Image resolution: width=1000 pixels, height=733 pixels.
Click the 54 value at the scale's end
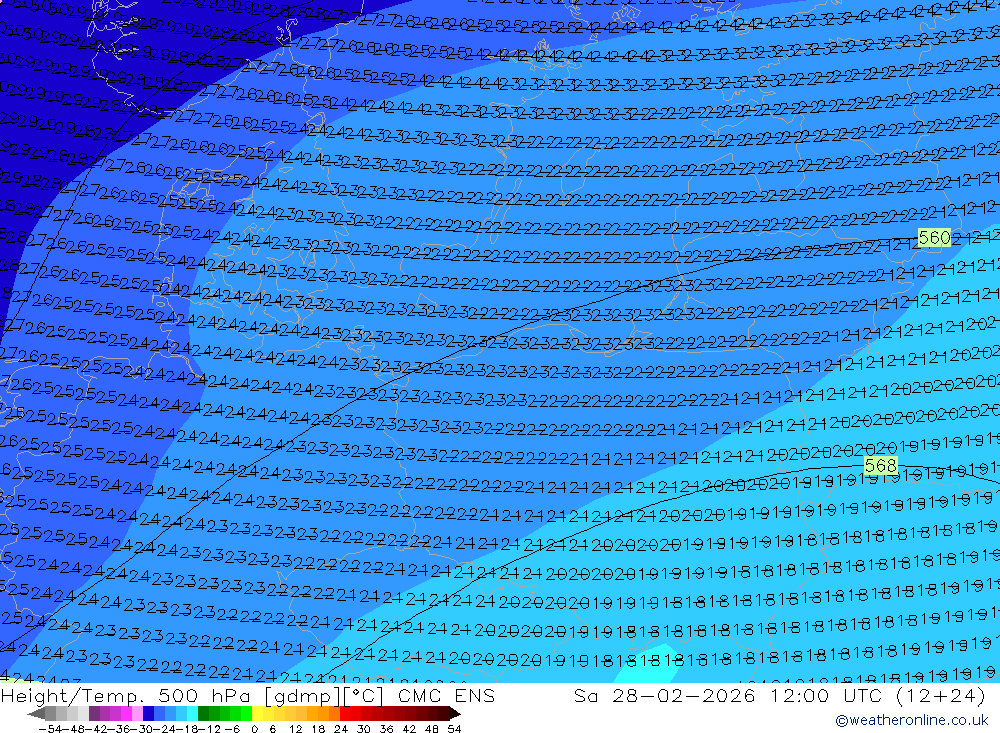(454, 729)
